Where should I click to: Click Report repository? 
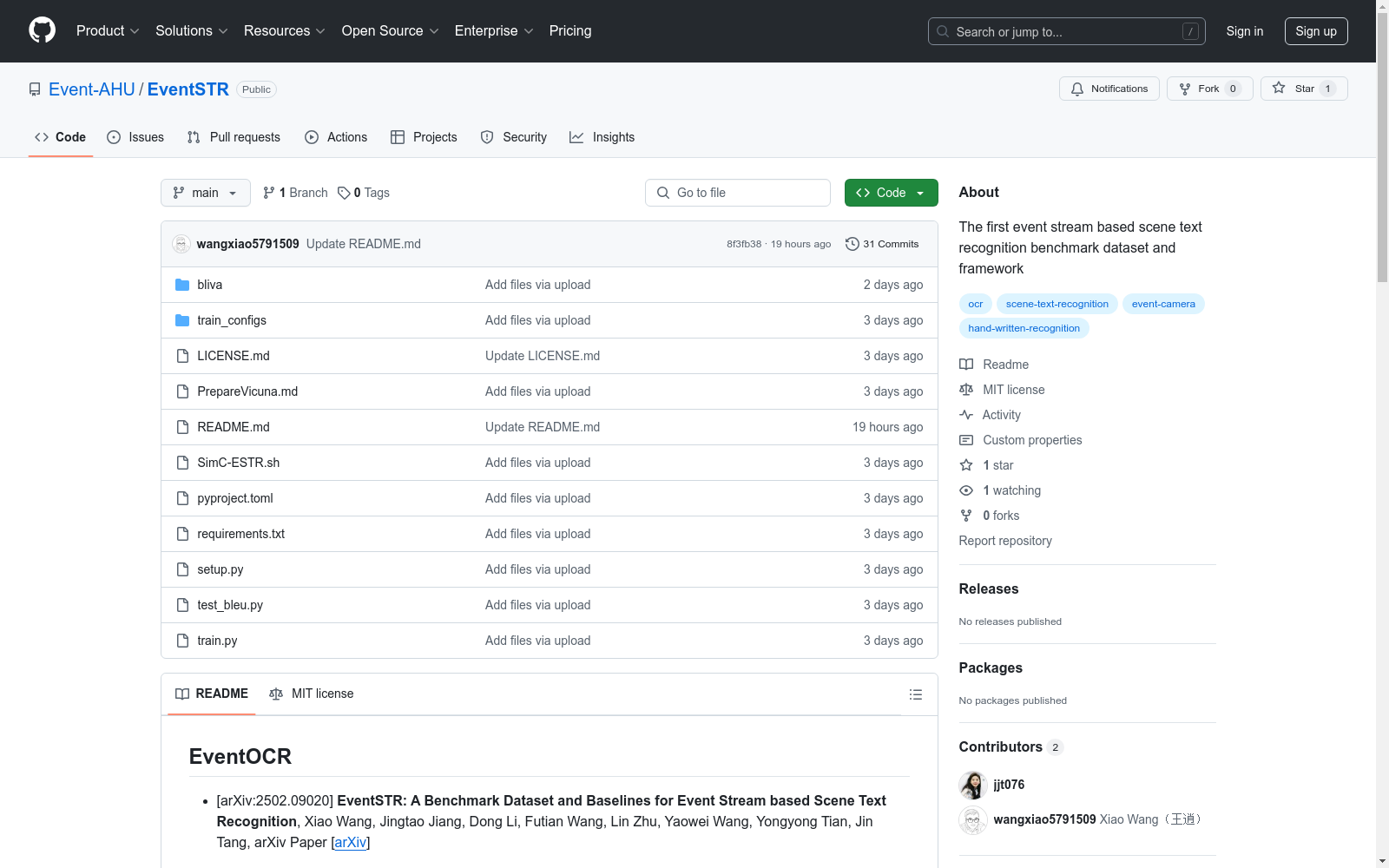(x=1005, y=541)
